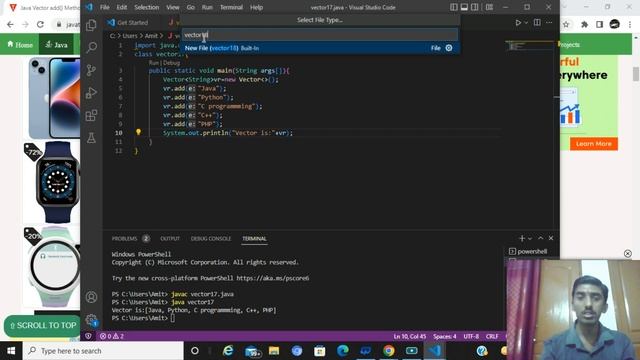The image size is (640, 360).
Task: Click the Debug CodeLens above main method
Action: [171, 63]
